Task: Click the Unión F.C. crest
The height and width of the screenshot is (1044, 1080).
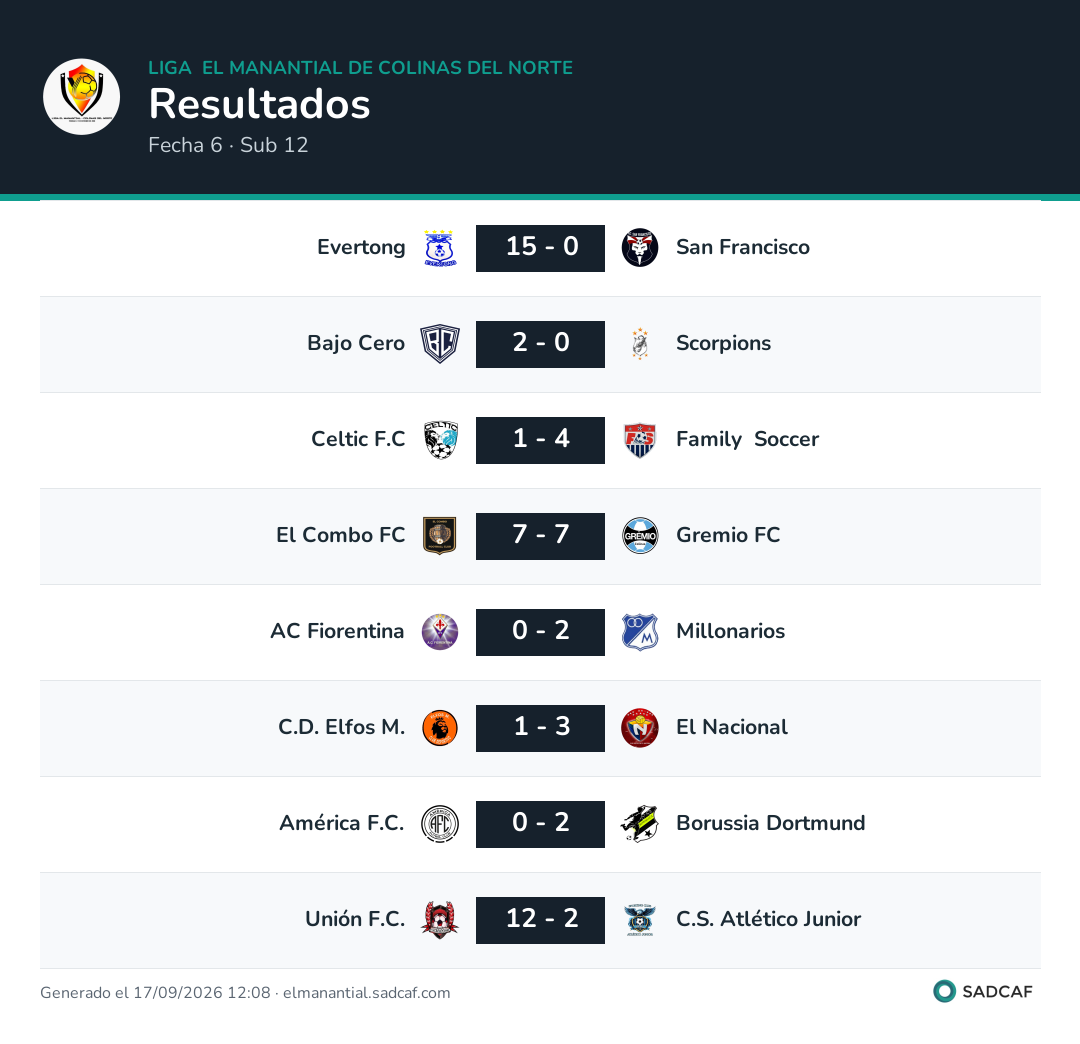Action: (x=439, y=920)
